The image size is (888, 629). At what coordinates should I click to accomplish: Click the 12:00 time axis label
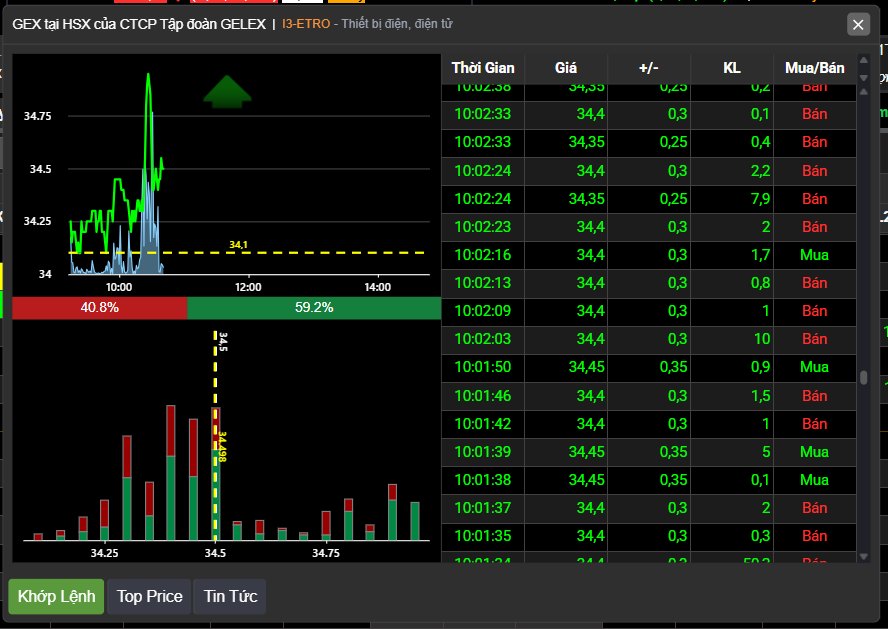[248, 288]
